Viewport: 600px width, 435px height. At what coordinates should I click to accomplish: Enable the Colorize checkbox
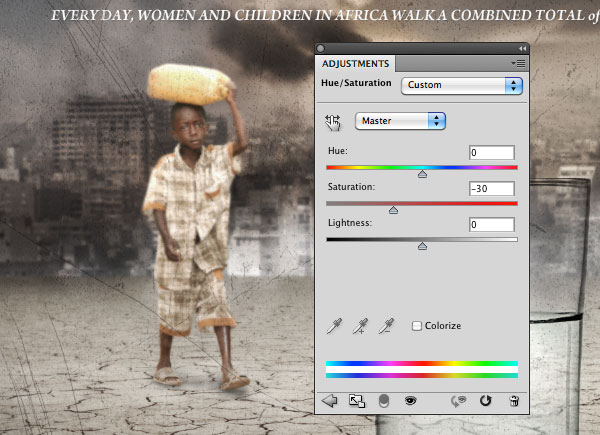tap(417, 326)
